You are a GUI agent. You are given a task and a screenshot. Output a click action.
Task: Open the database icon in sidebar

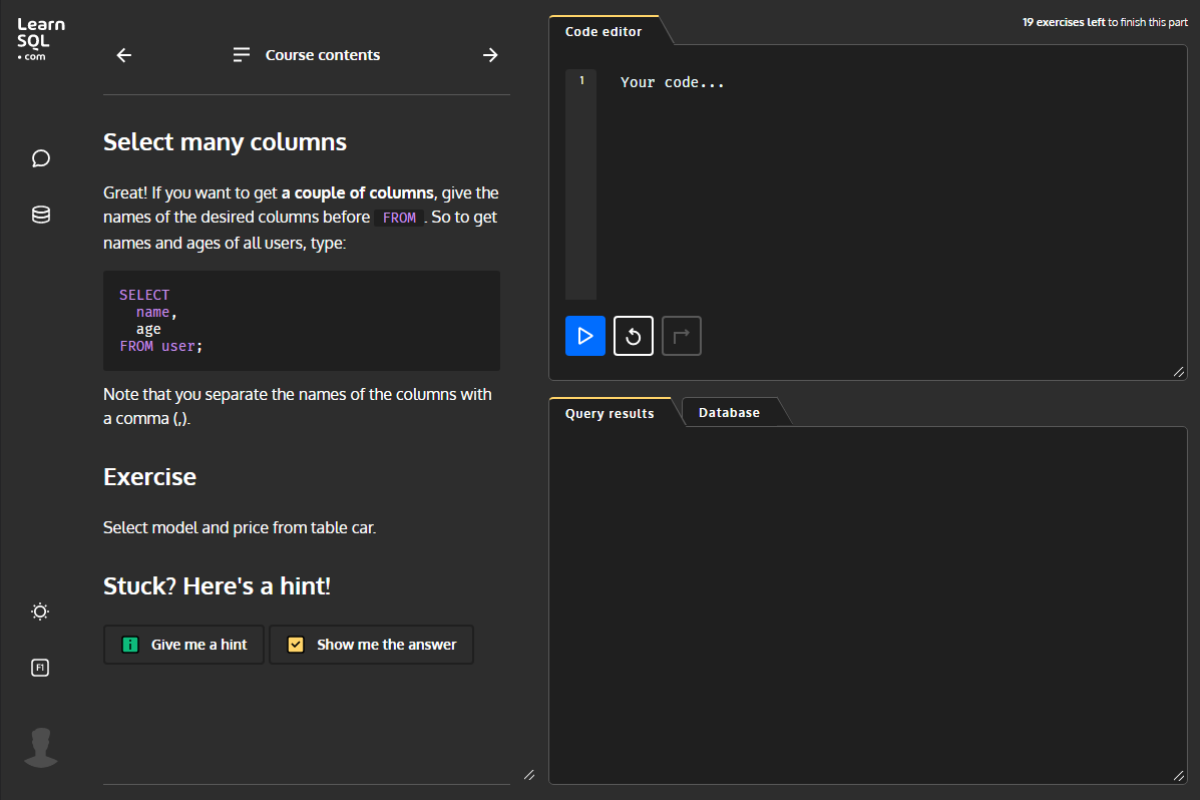tap(41, 215)
